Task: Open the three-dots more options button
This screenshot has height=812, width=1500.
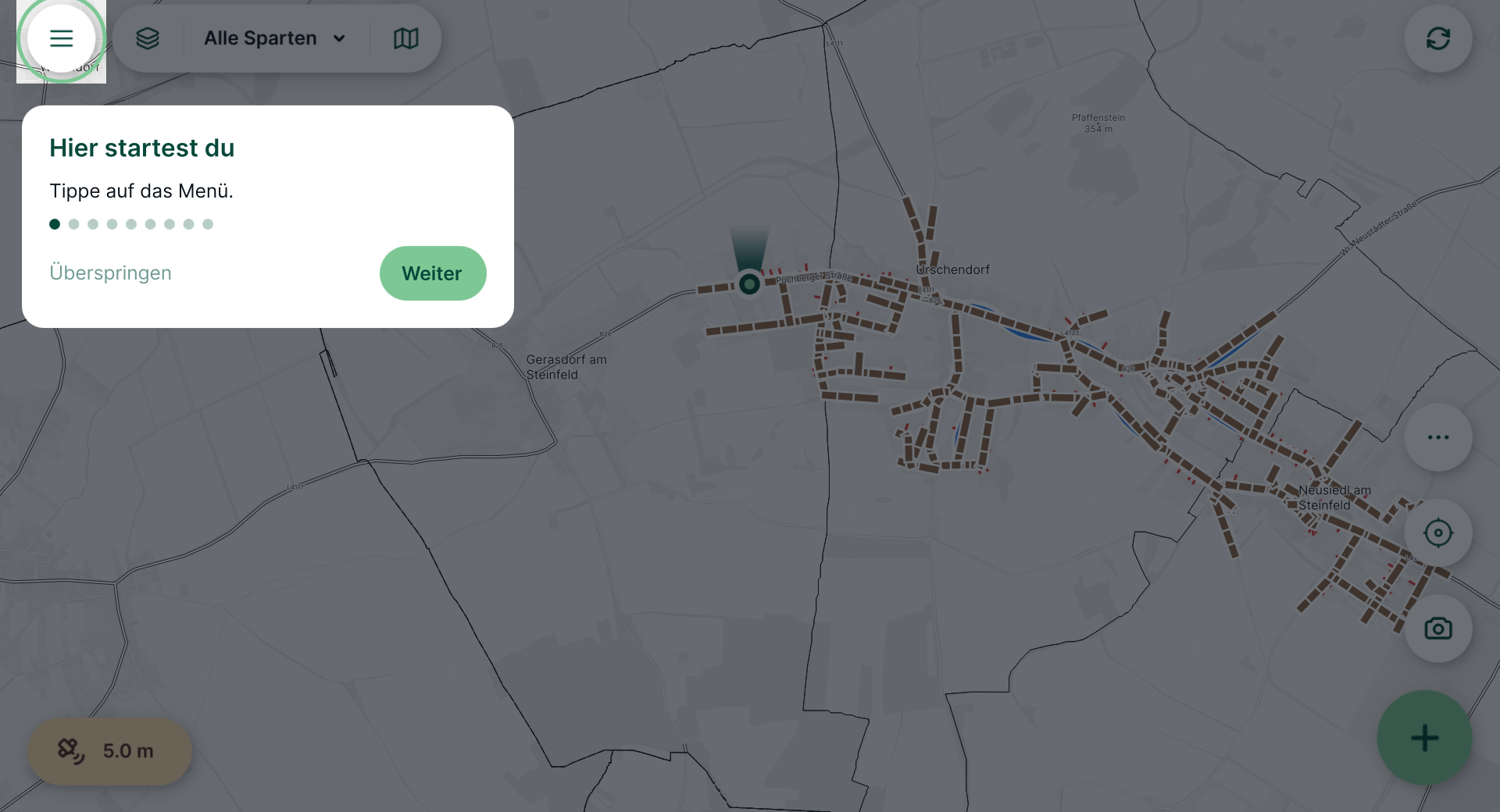Action: coord(1438,437)
